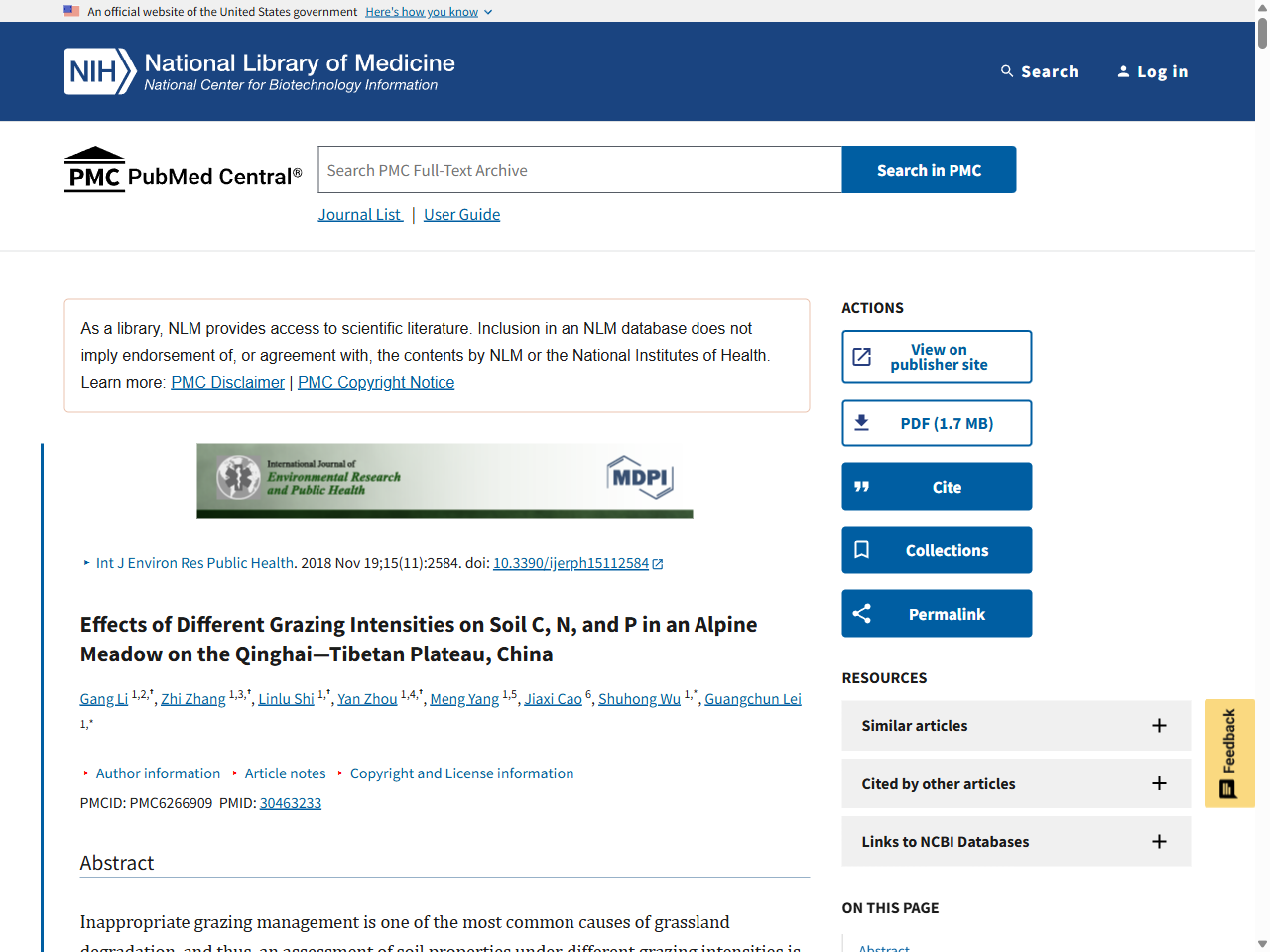The image size is (1270, 952).
Task: Expand the Similar articles section
Action: click(1158, 726)
